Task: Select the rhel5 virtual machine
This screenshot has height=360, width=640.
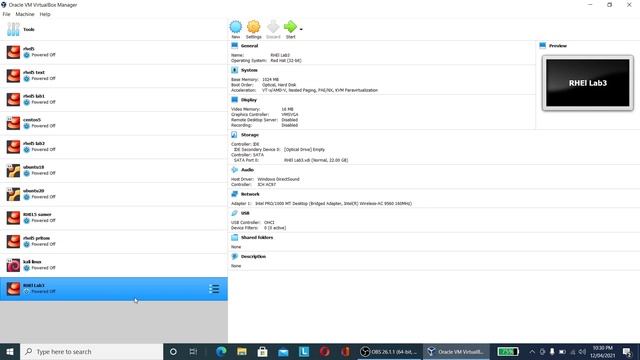Action: 114,52
